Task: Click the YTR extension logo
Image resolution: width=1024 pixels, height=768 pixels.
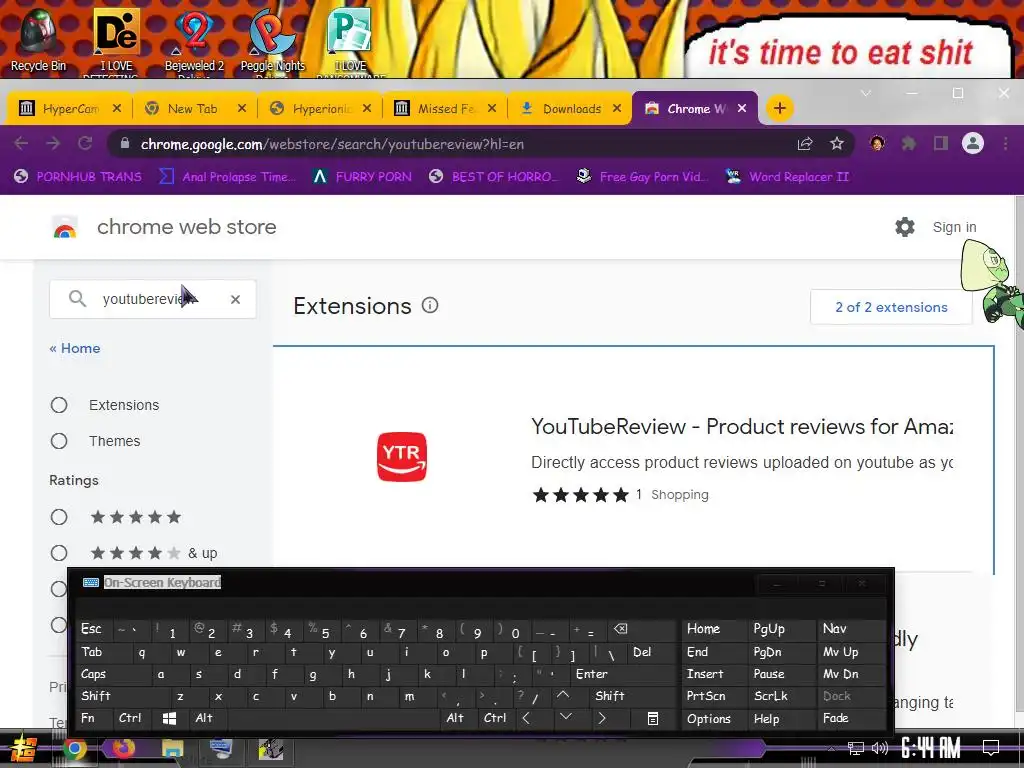Action: 402,456
